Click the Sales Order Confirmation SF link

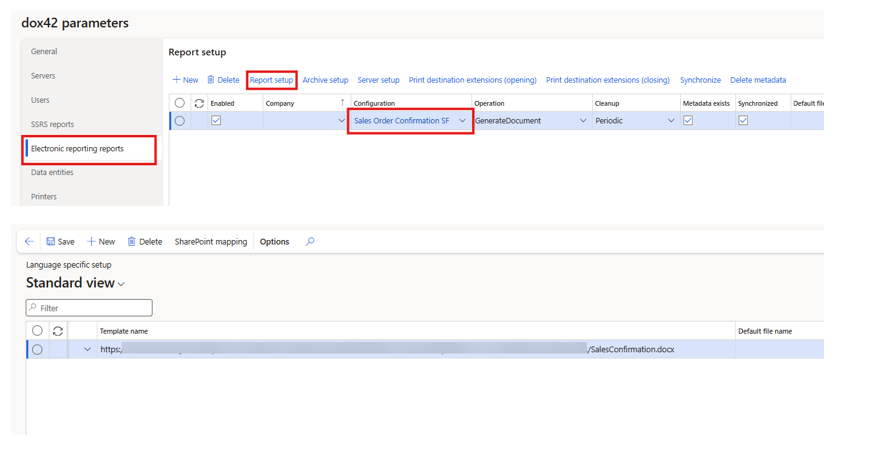(402, 121)
